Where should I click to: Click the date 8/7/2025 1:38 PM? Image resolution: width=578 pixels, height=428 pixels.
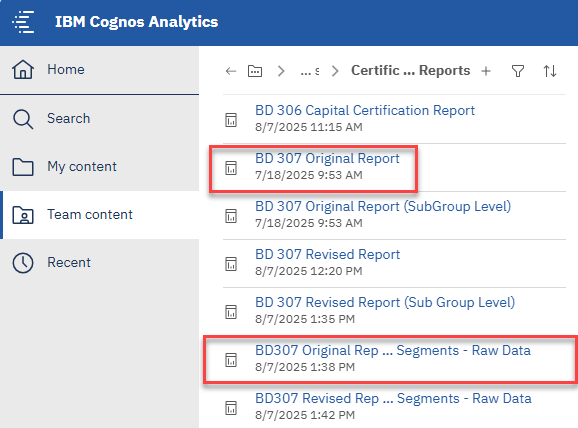305,367
